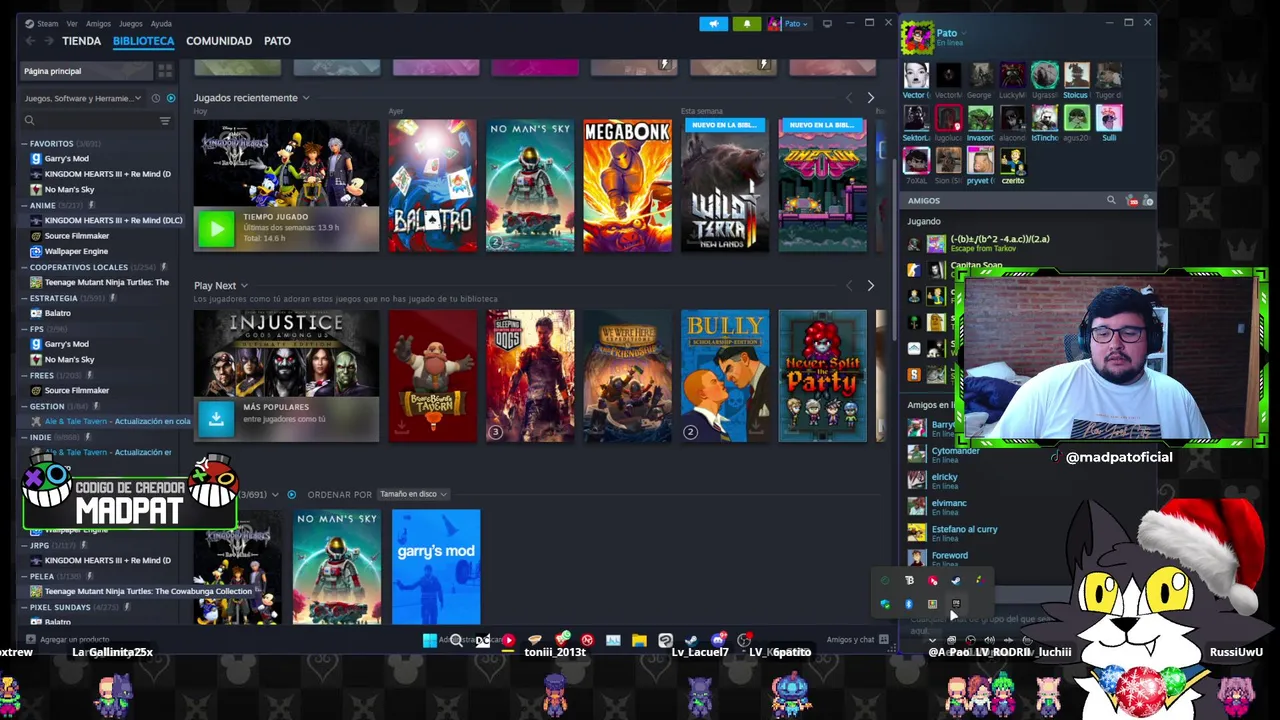Open the Never Split the Party cover
This screenshot has width=1280, height=720.
(x=822, y=376)
